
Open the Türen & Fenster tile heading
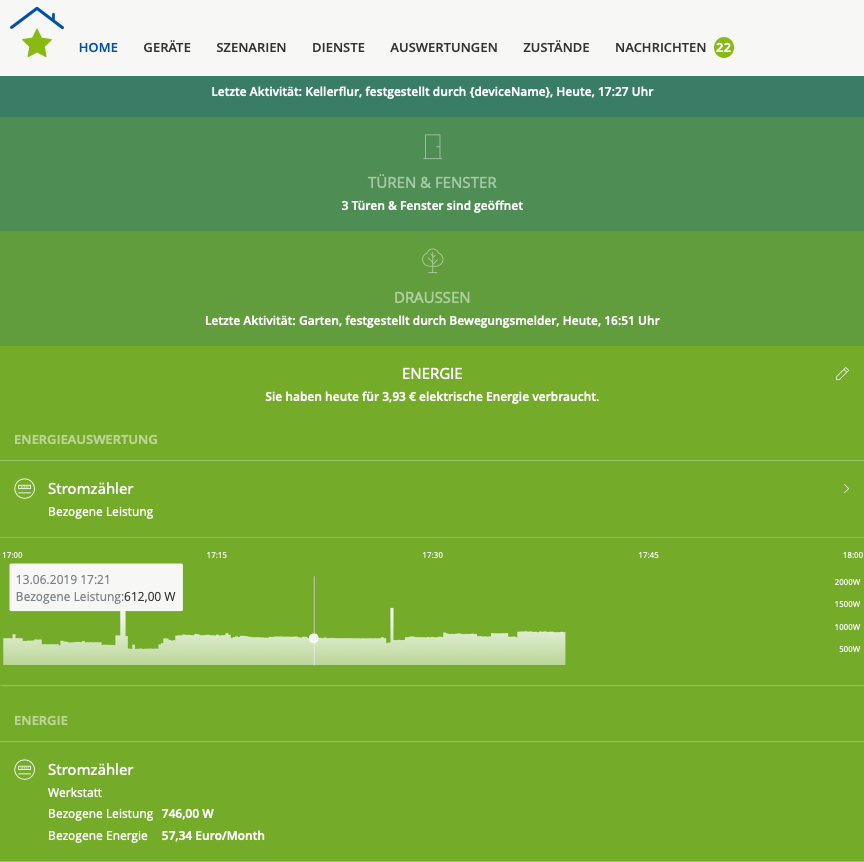tap(432, 183)
